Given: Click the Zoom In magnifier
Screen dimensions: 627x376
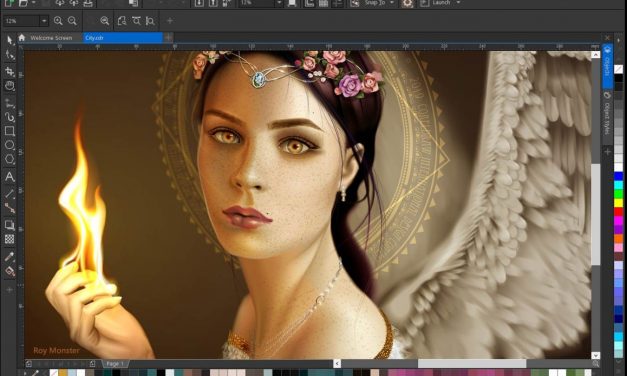Looking at the screenshot, I should click(x=58, y=21).
